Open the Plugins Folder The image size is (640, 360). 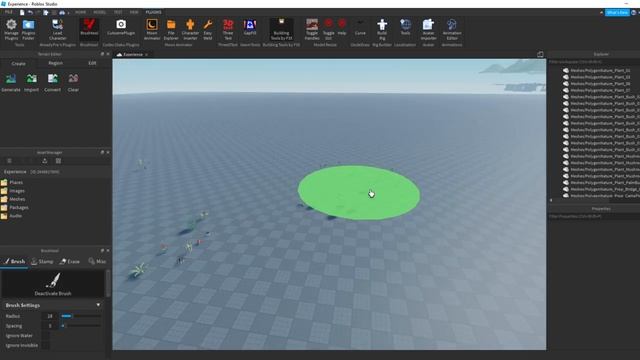28,29
